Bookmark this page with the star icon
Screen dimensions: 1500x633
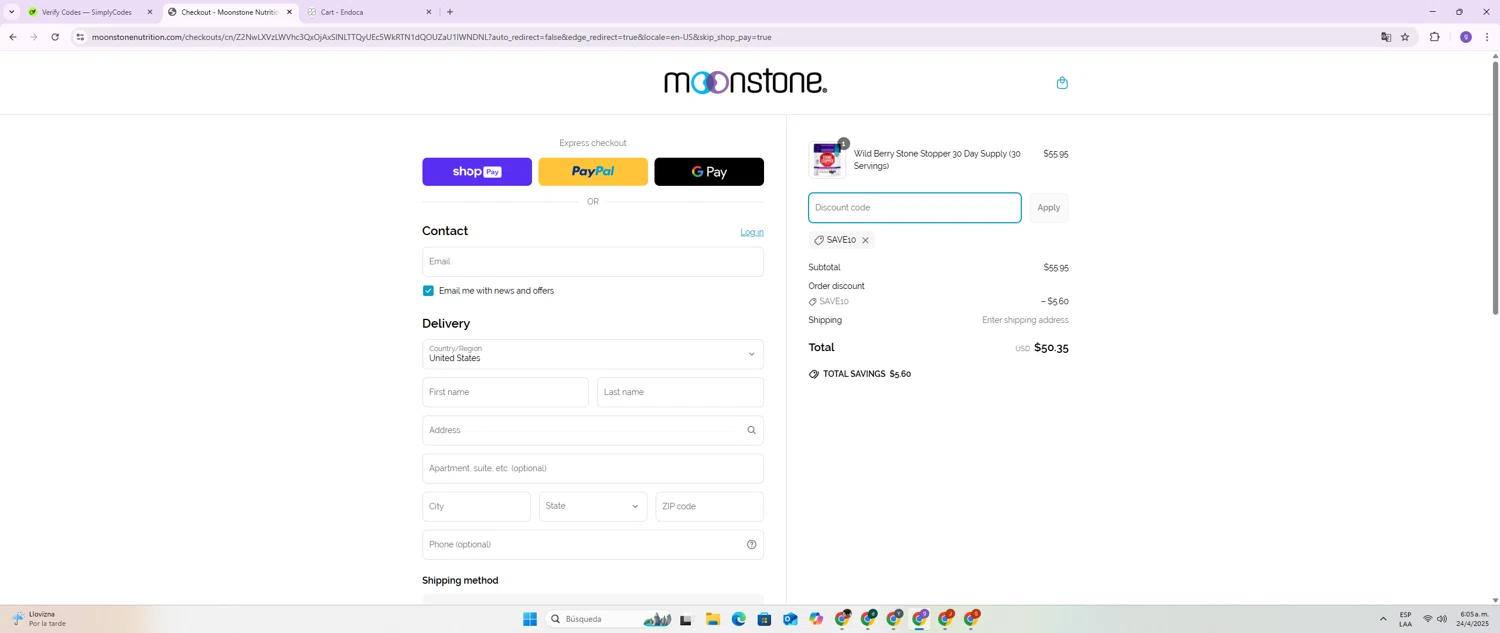[1405, 37]
